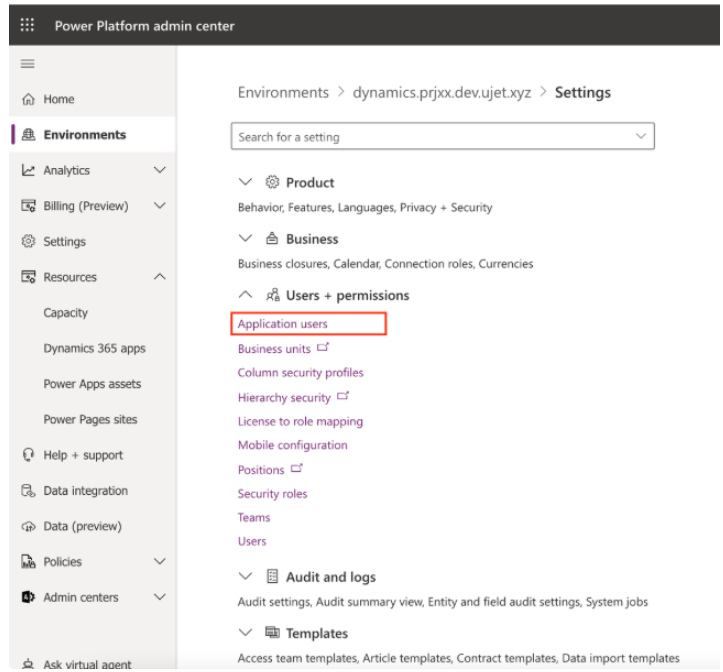Expand the Audit and logs section
723x672 pixels.
click(245, 577)
